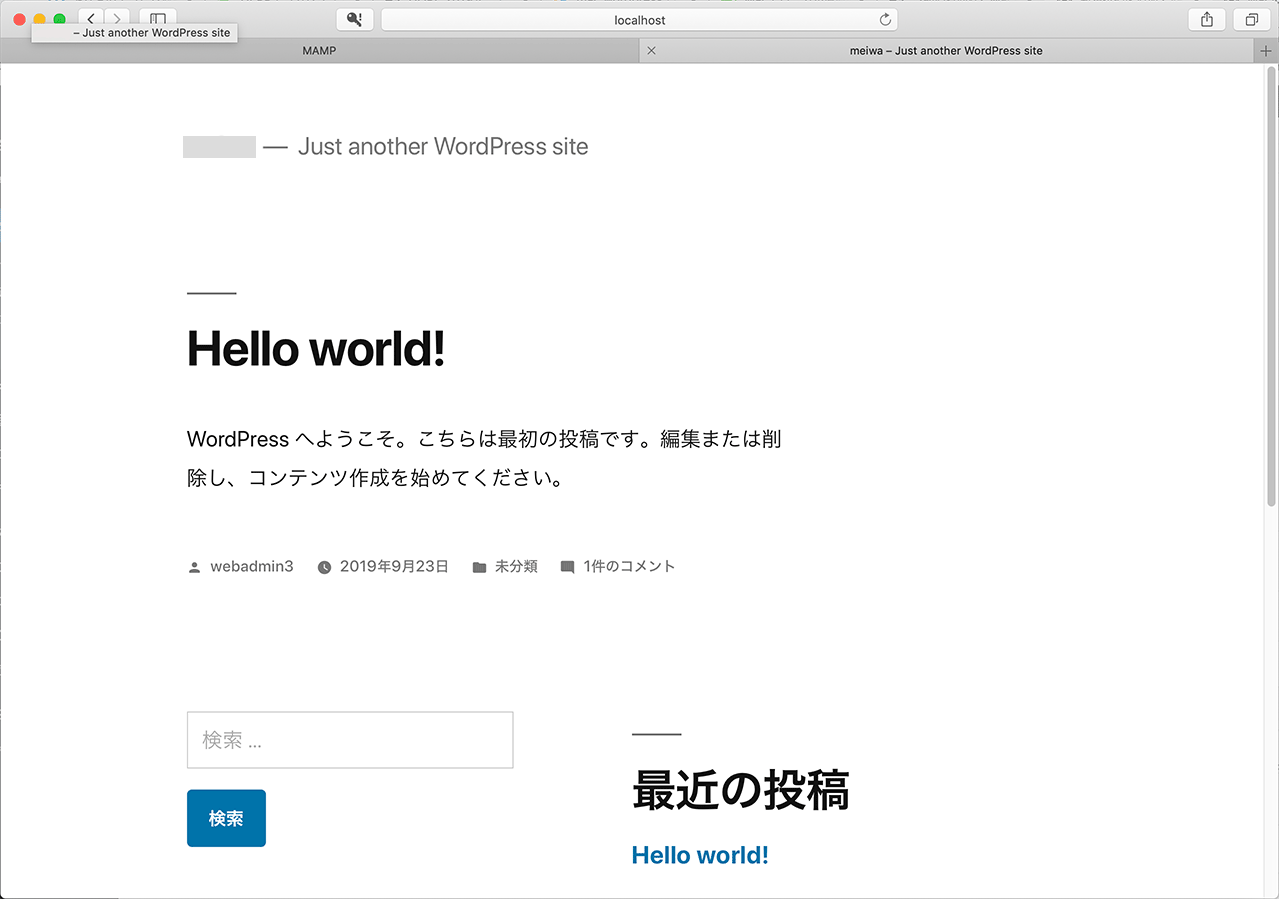
Task: Click the 最近の投稿 heading
Action: click(x=741, y=790)
